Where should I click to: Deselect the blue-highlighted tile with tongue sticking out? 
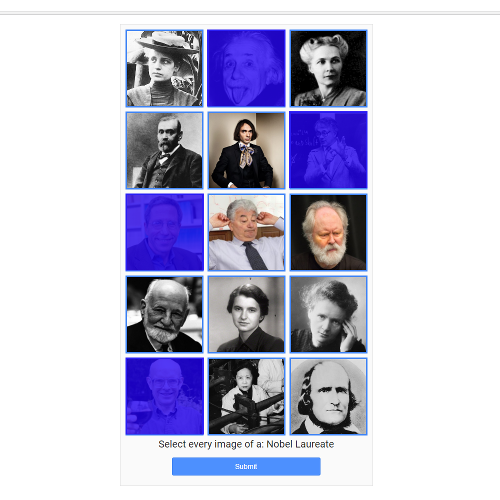click(246, 68)
